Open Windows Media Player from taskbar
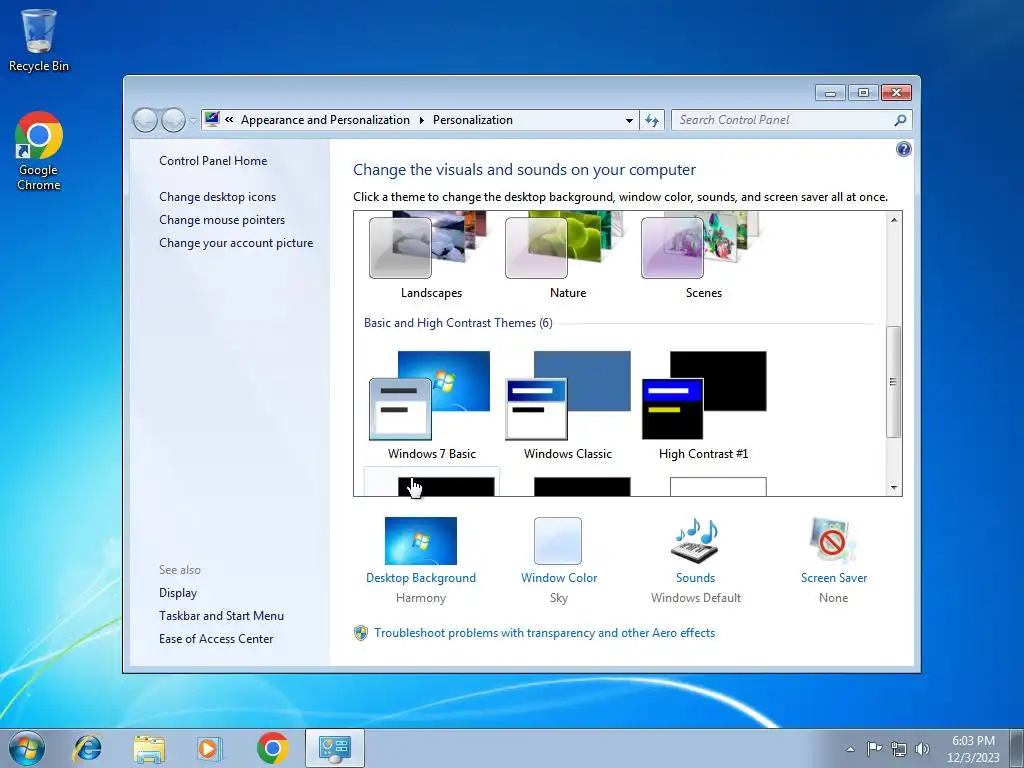Screen dimensions: 1024x768 [x=210, y=748]
